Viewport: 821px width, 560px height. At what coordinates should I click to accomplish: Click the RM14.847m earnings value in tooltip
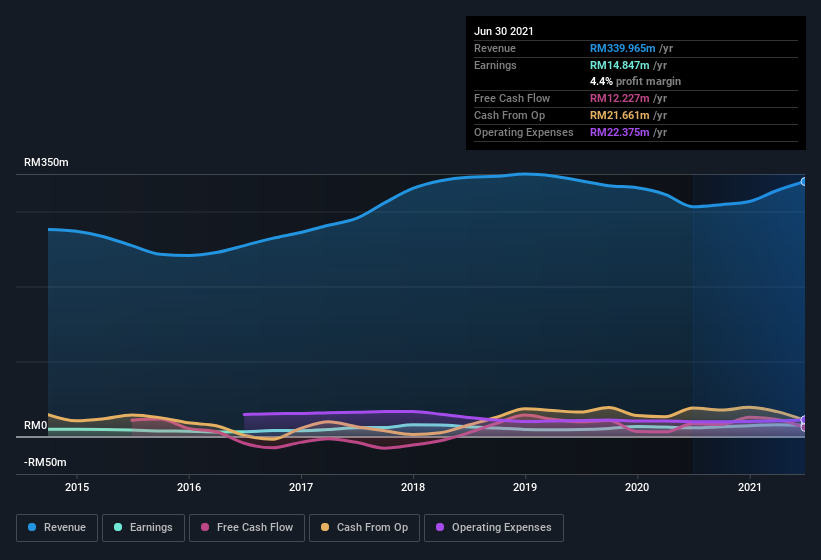coord(619,65)
